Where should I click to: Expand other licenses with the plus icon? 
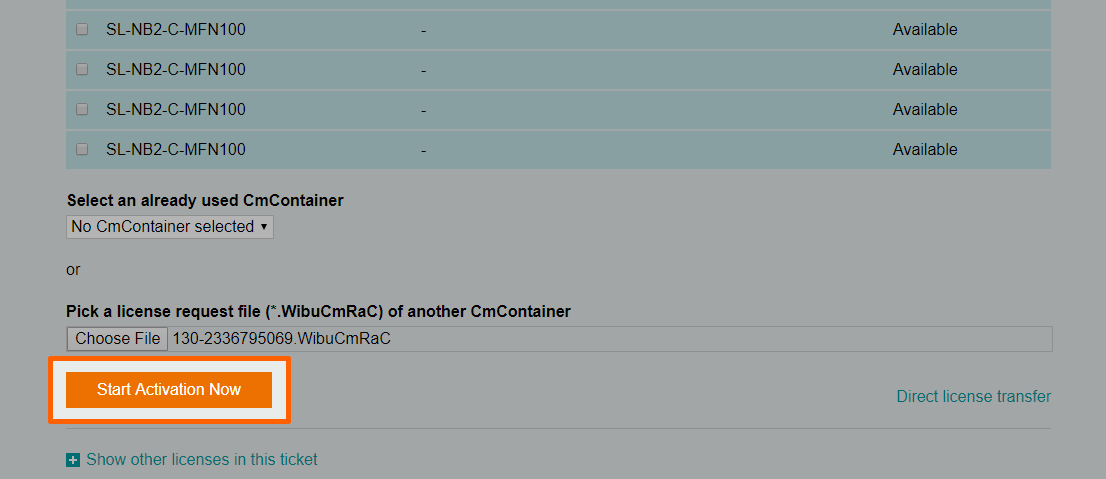click(73, 460)
